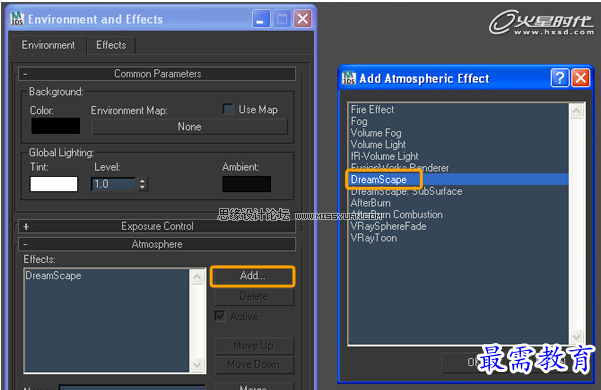The height and width of the screenshot is (390, 601).
Task: Enable the Use Map checkbox
Action: [x=228, y=109]
